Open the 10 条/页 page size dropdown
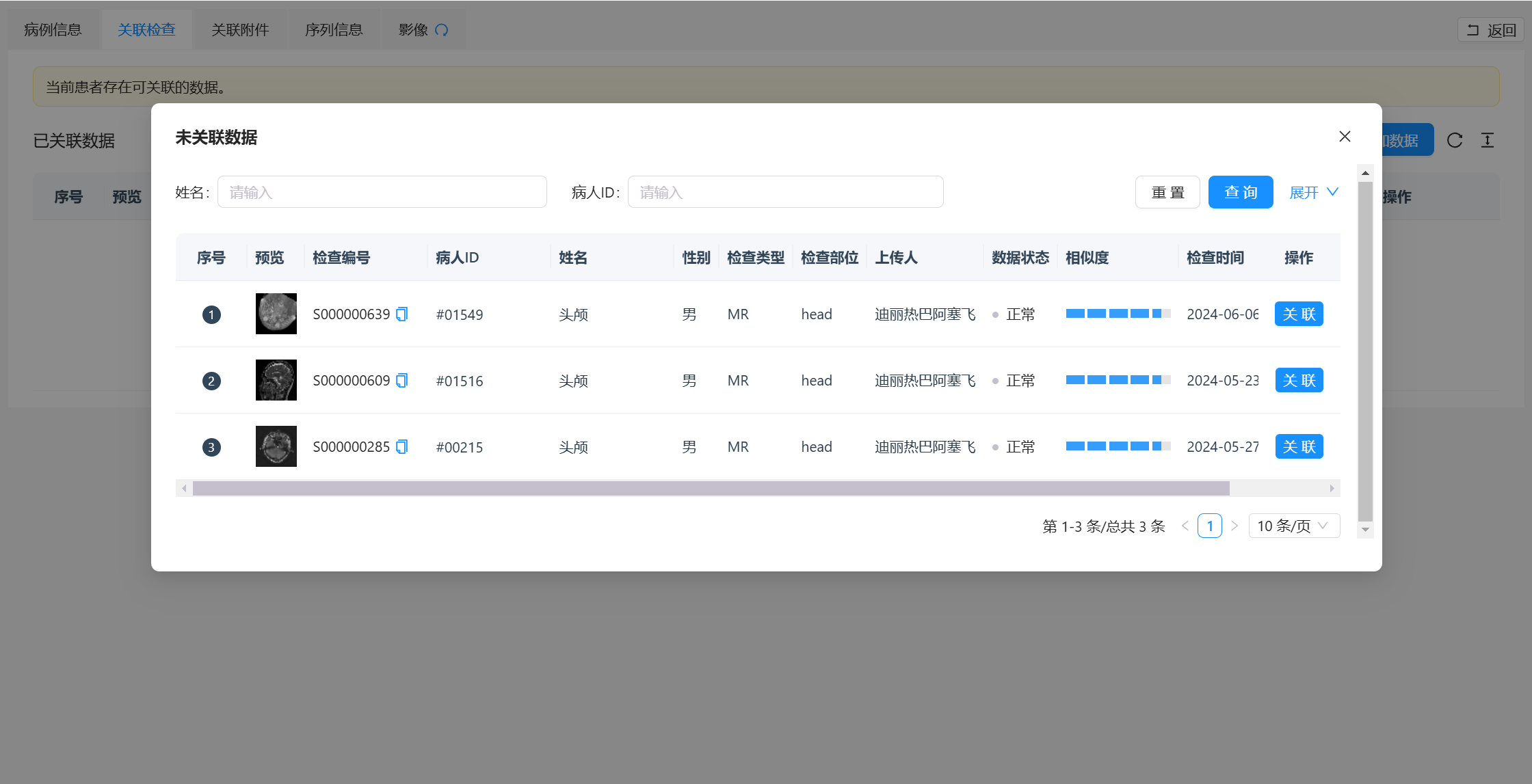 pyautogui.click(x=1293, y=526)
